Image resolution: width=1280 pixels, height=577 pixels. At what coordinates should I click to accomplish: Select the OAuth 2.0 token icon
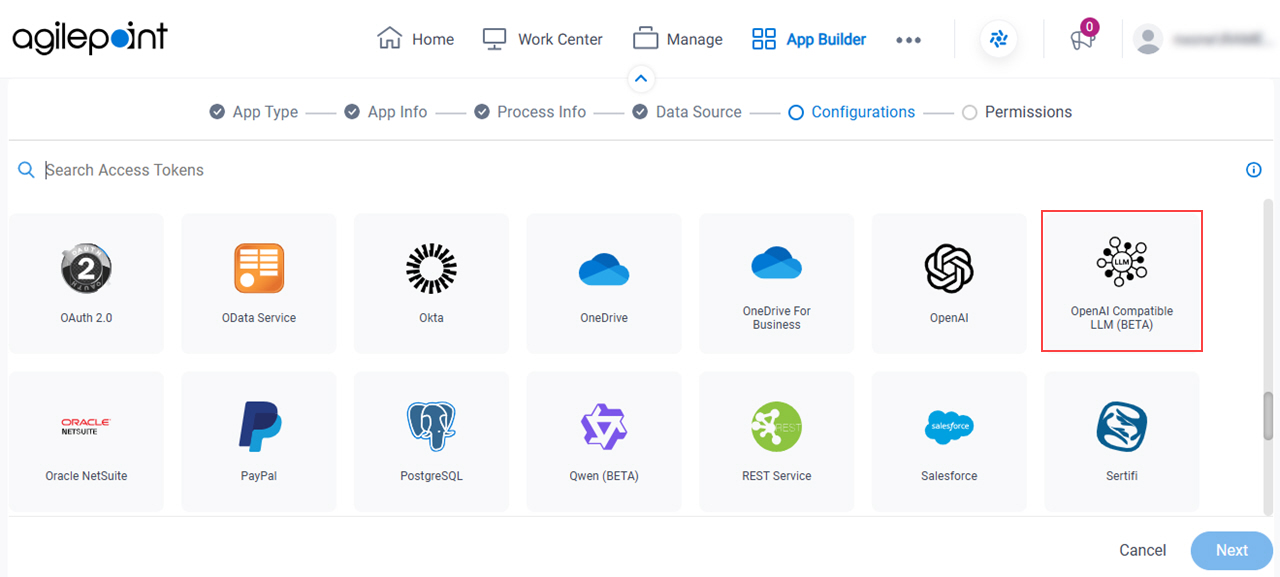coord(86,269)
